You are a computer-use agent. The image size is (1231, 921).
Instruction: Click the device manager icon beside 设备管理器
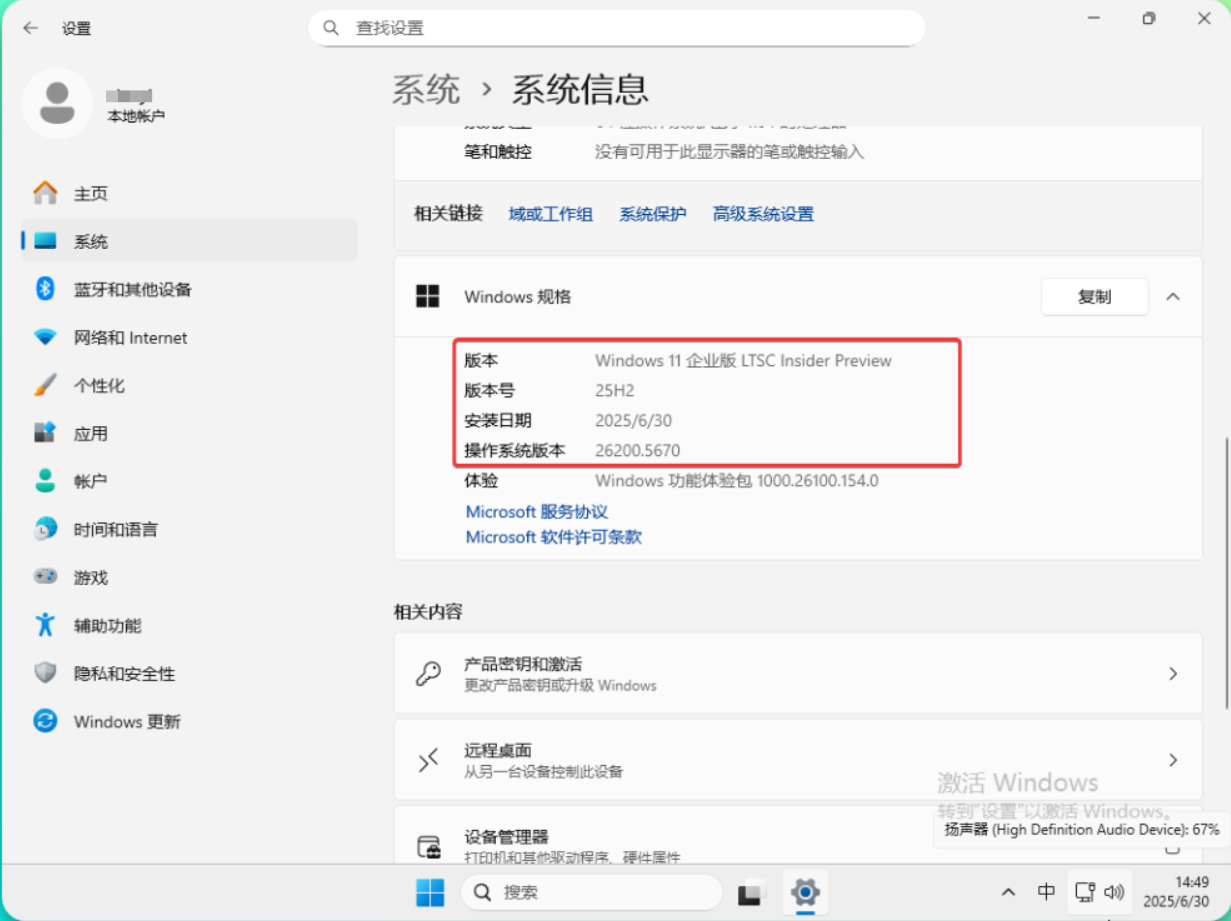[428, 846]
